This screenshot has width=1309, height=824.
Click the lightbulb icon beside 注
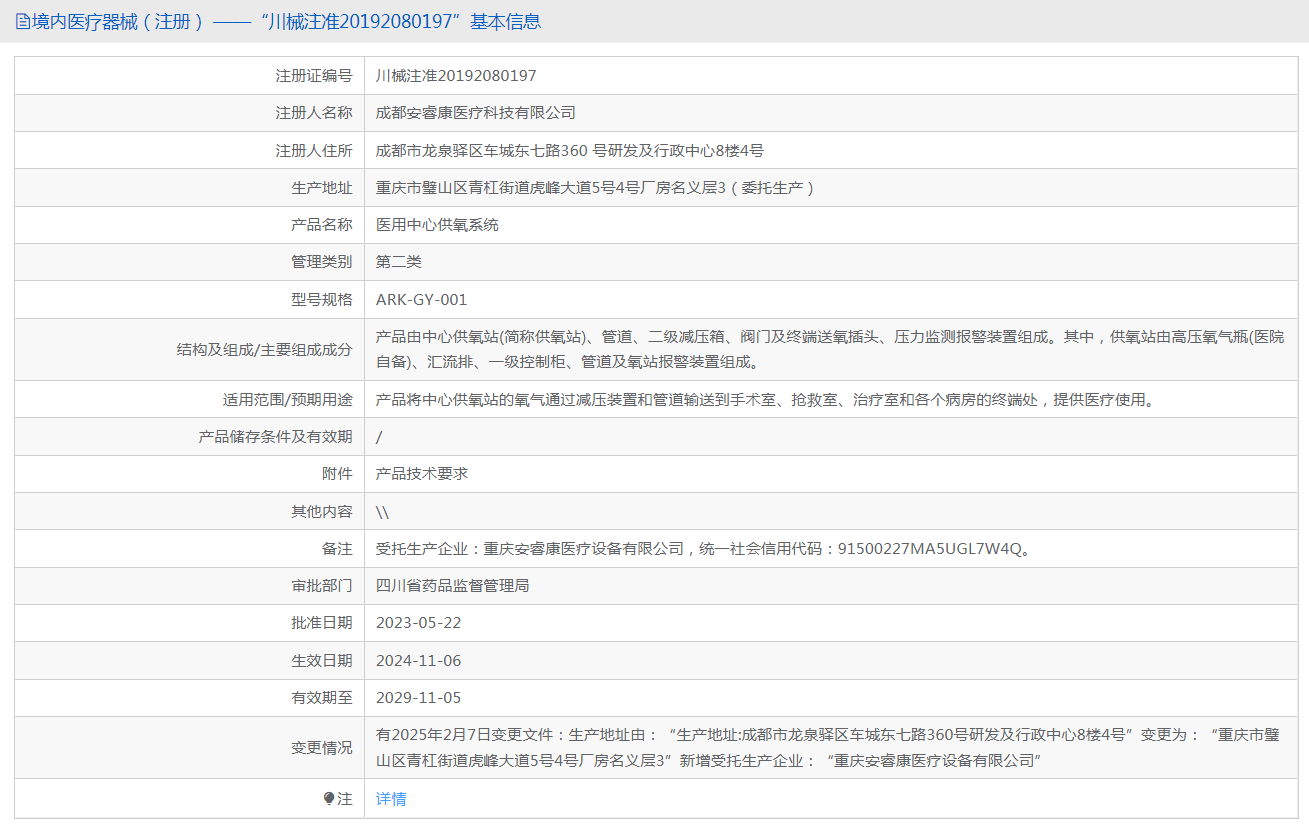[328, 799]
